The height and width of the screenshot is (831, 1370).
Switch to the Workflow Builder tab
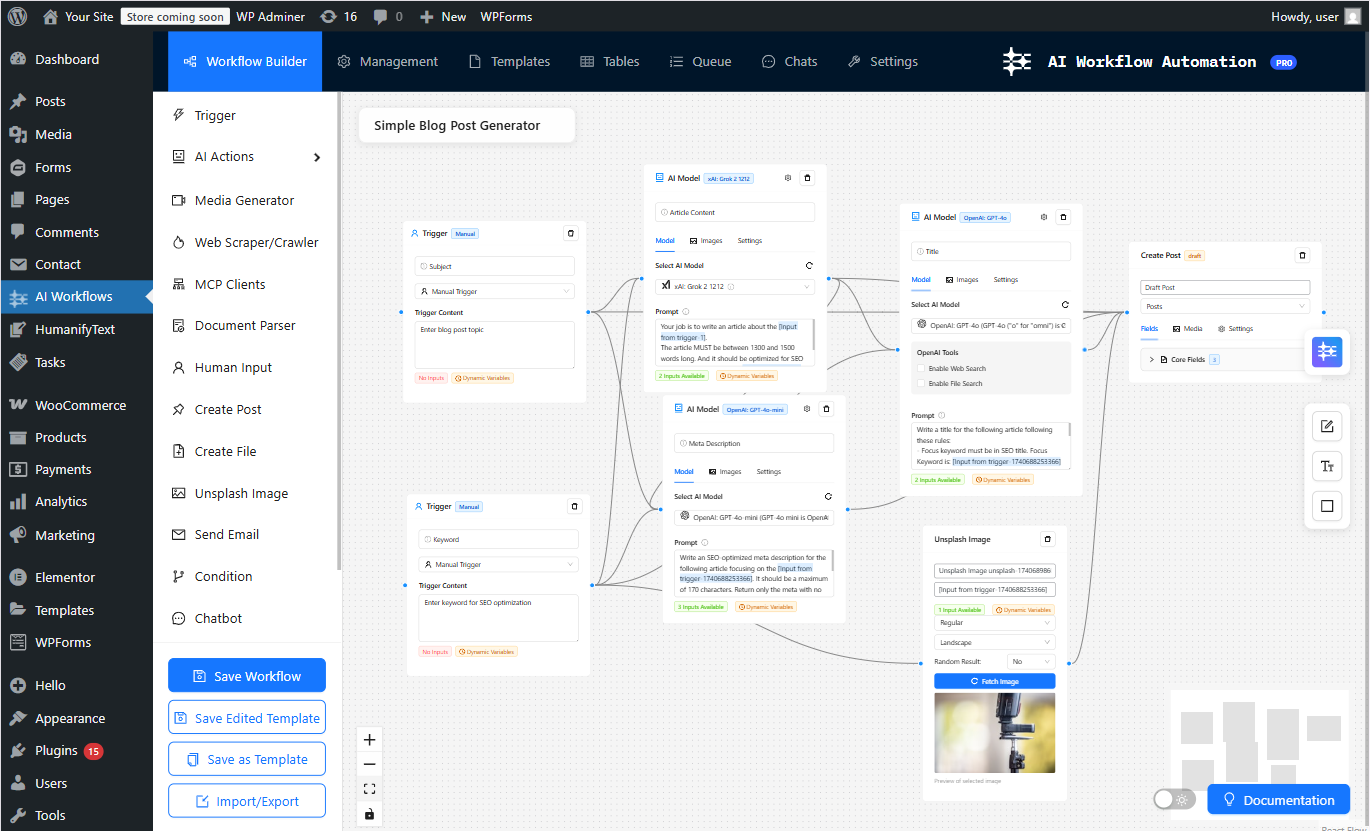click(245, 61)
